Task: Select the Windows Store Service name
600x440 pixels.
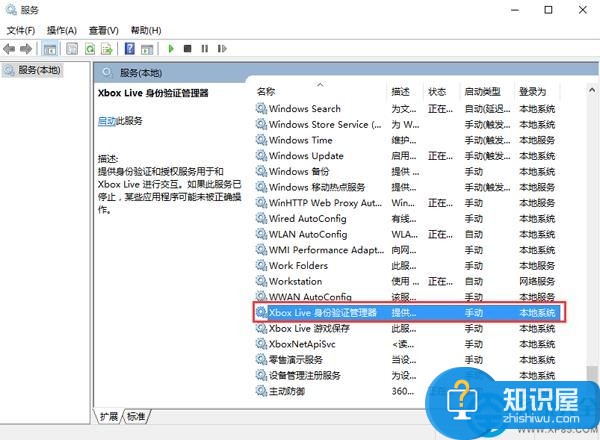Action: (325, 124)
